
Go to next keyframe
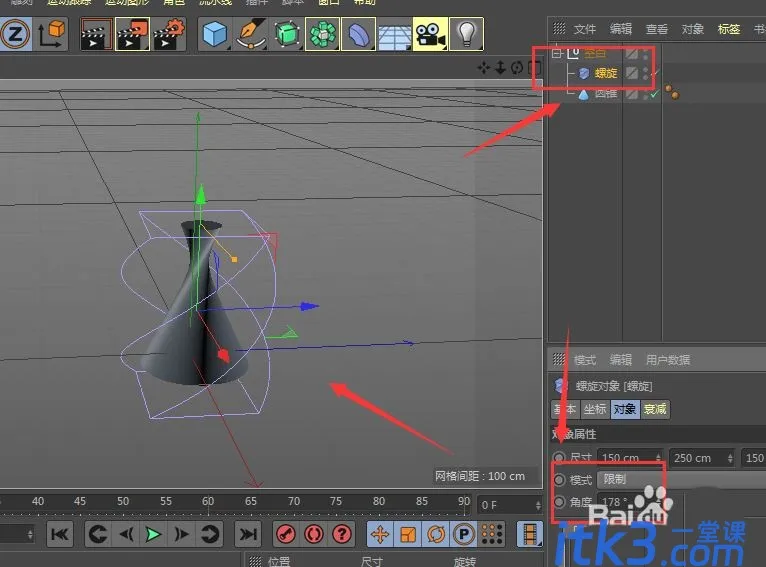[x=210, y=534]
